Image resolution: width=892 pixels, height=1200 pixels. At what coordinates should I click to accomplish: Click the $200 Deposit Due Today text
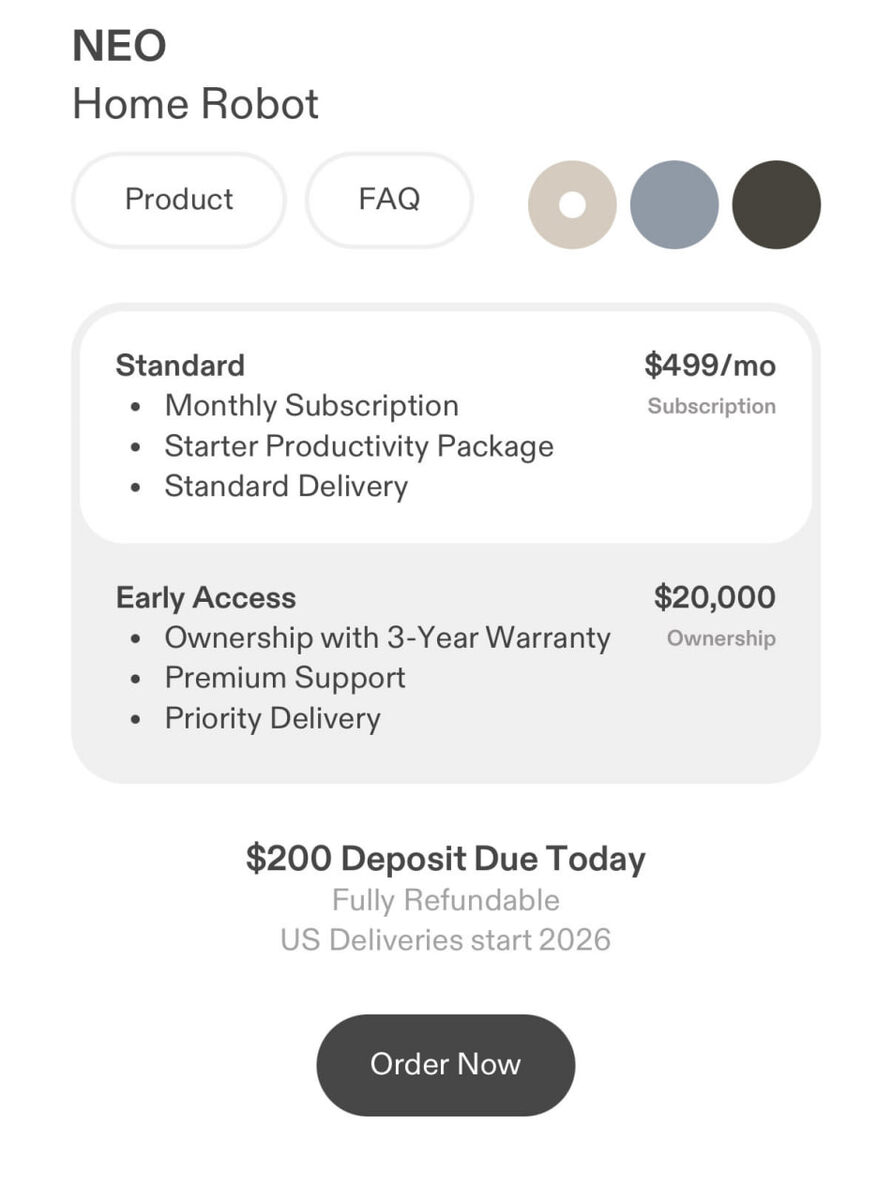[446, 859]
